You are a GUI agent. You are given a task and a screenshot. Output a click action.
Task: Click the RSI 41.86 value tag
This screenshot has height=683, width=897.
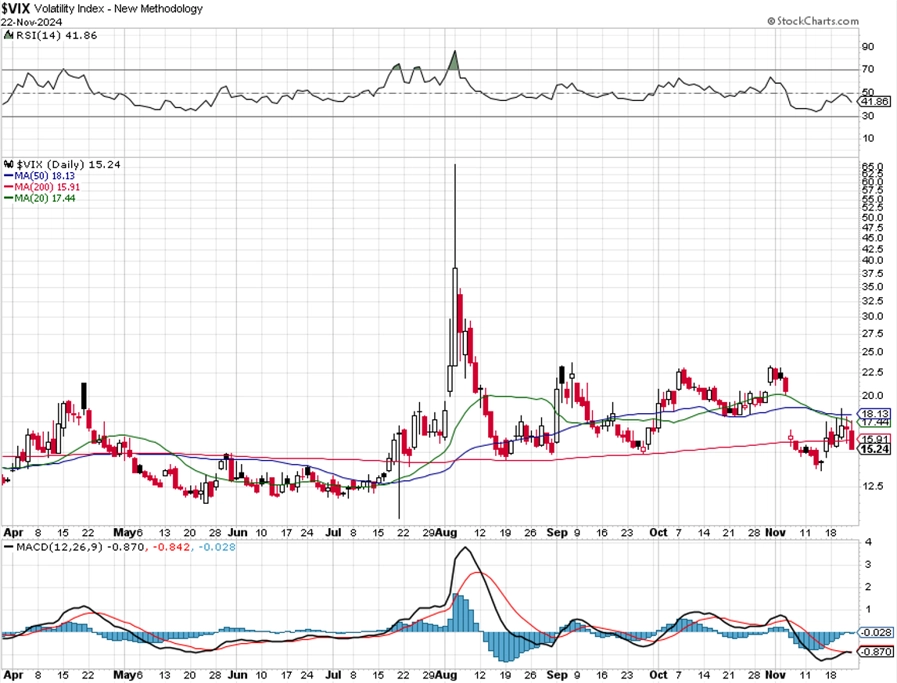874,101
